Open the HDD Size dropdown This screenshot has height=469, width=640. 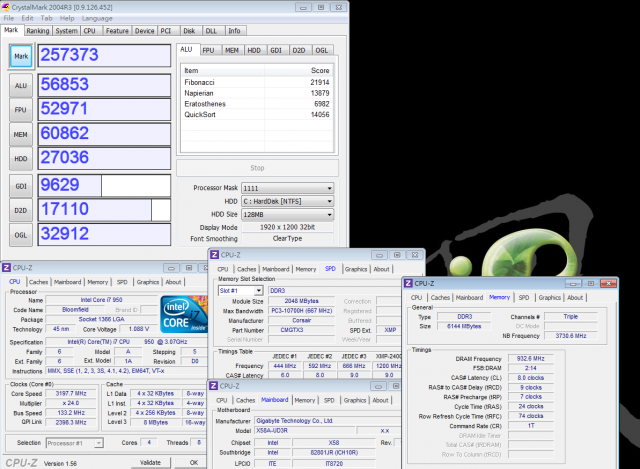tap(287, 214)
